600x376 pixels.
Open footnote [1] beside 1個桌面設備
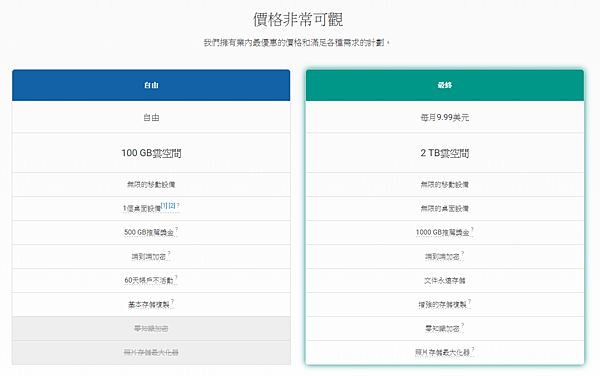(164, 206)
